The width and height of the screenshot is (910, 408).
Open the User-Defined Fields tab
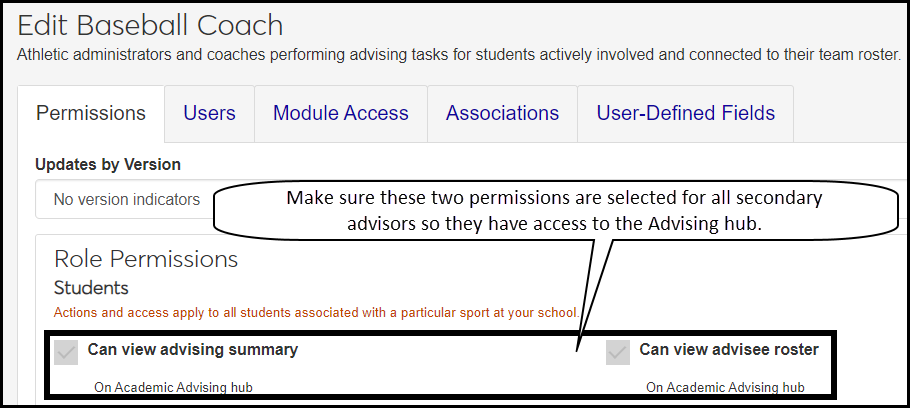684,114
